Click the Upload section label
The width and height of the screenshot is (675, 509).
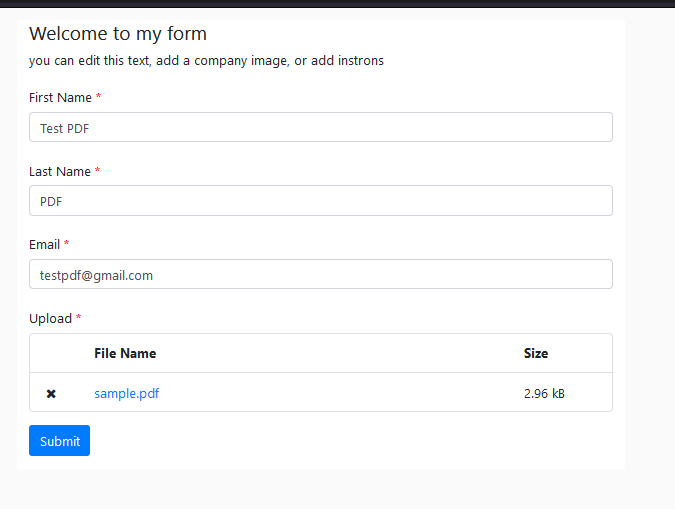[x=50, y=319]
